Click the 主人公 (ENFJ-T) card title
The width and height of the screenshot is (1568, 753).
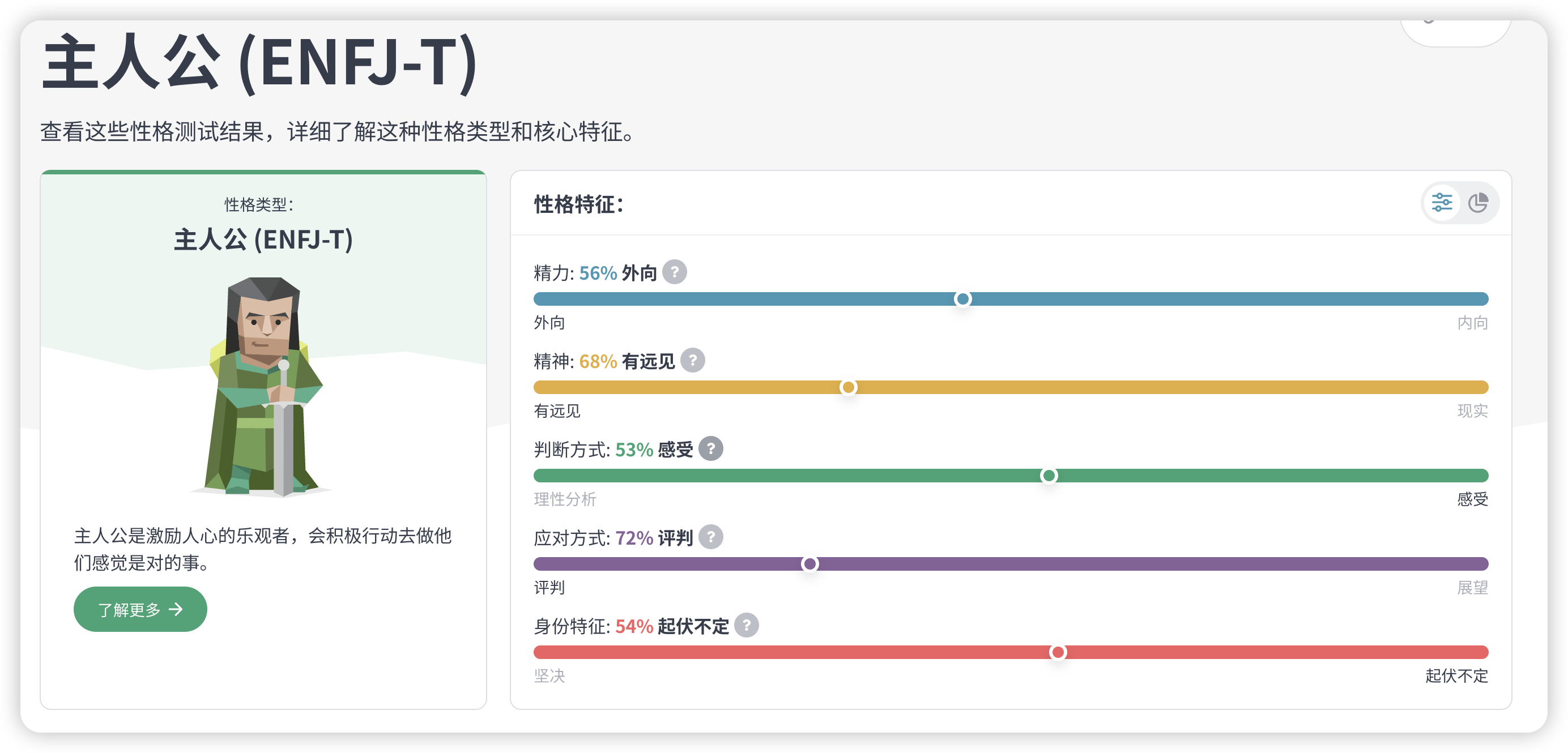(x=263, y=239)
